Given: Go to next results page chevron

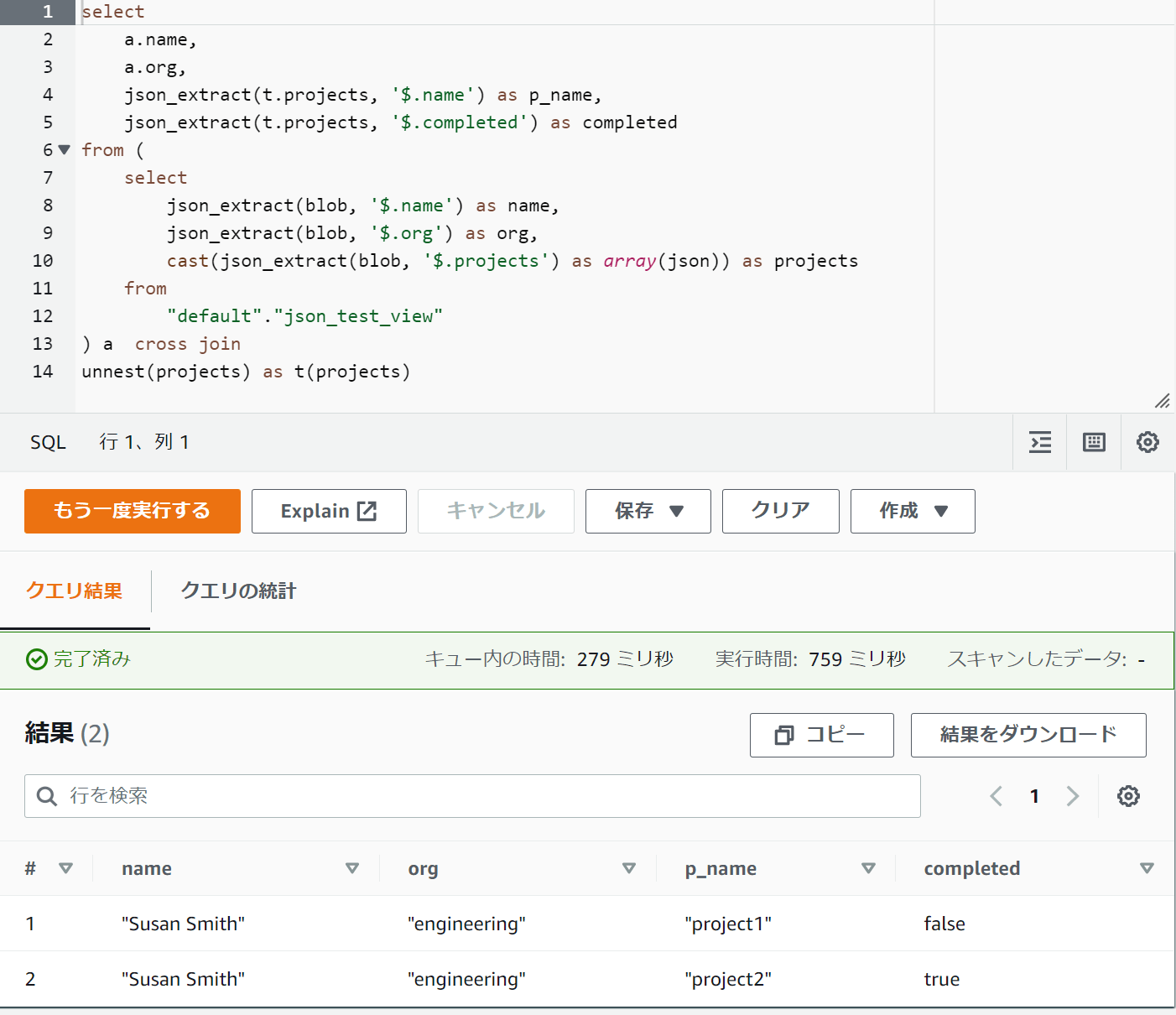Looking at the screenshot, I should coord(1073,796).
